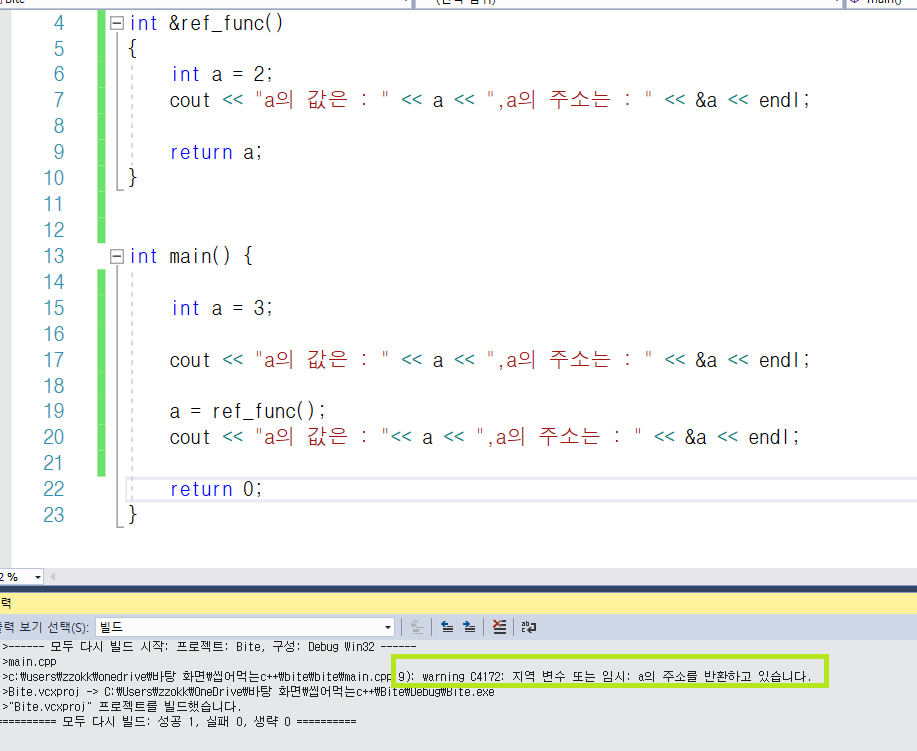This screenshot has width=917, height=751.
Task: Clear all output with the red X icon
Action: pyautogui.click(x=499, y=627)
